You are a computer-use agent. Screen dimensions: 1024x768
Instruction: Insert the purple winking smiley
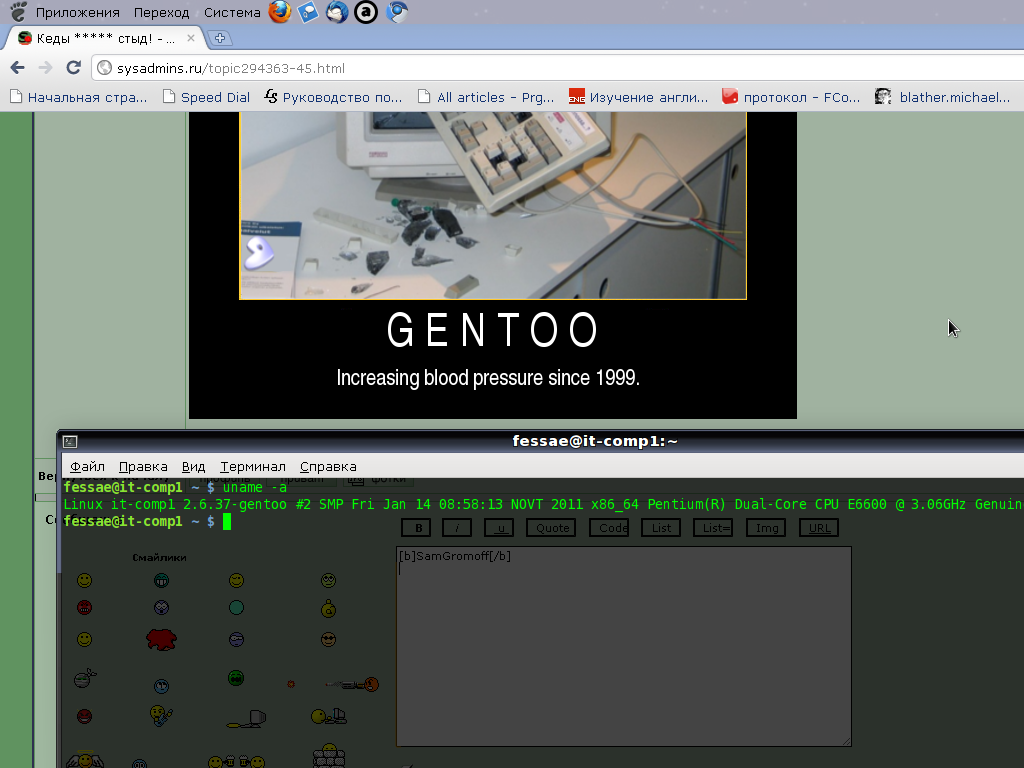236,639
